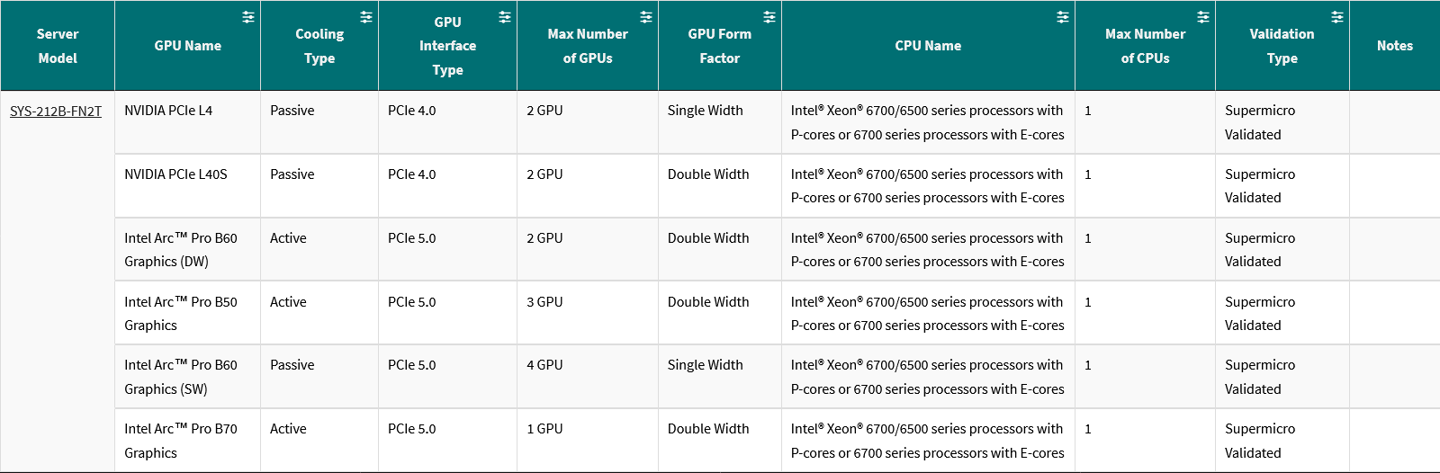The height and width of the screenshot is (473, 1440).
Task: Click the Notes column header
Action: (1394, 46)
